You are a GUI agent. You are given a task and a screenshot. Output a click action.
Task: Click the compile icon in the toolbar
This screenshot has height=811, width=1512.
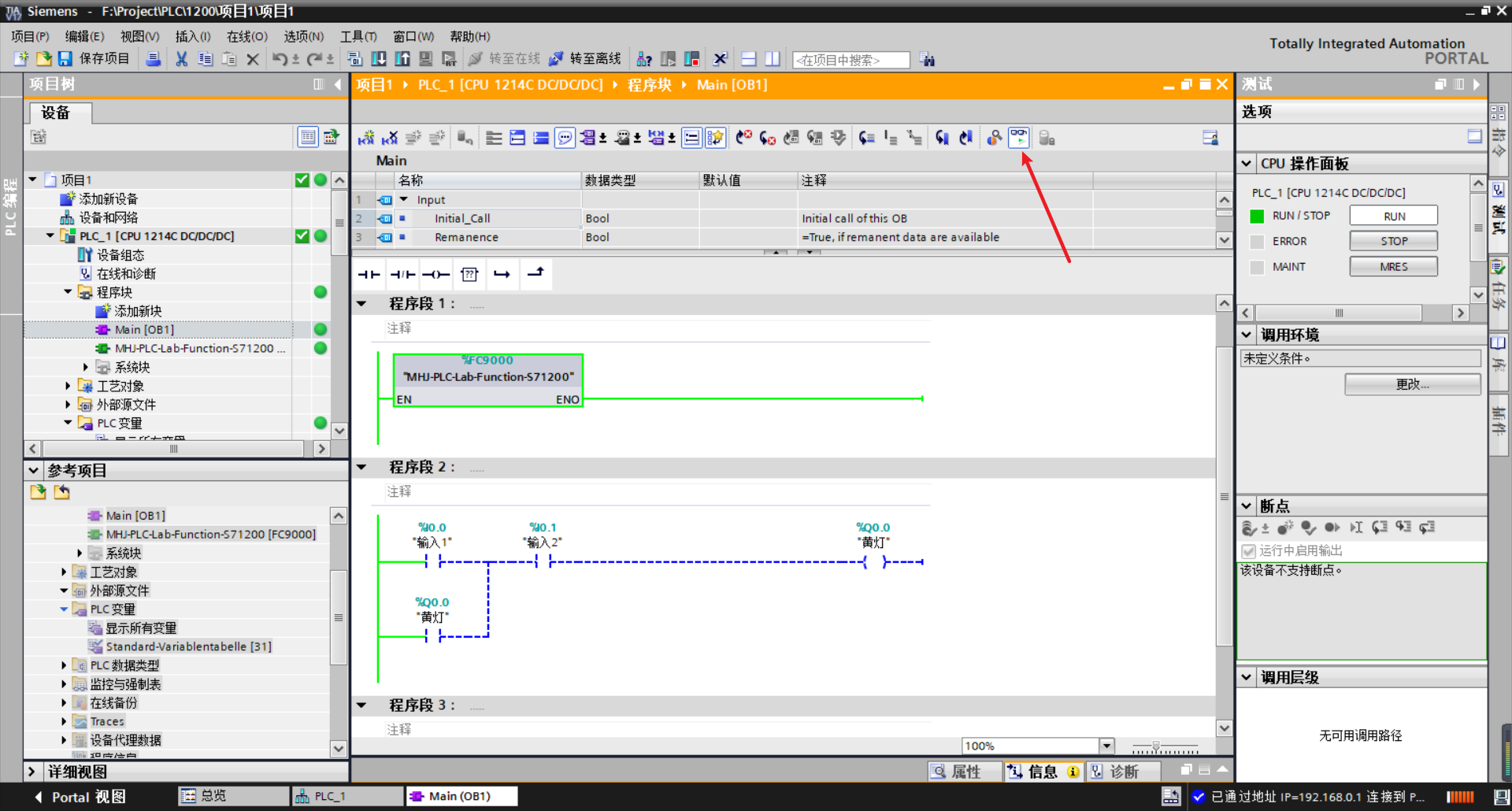[x=355, y=59]
